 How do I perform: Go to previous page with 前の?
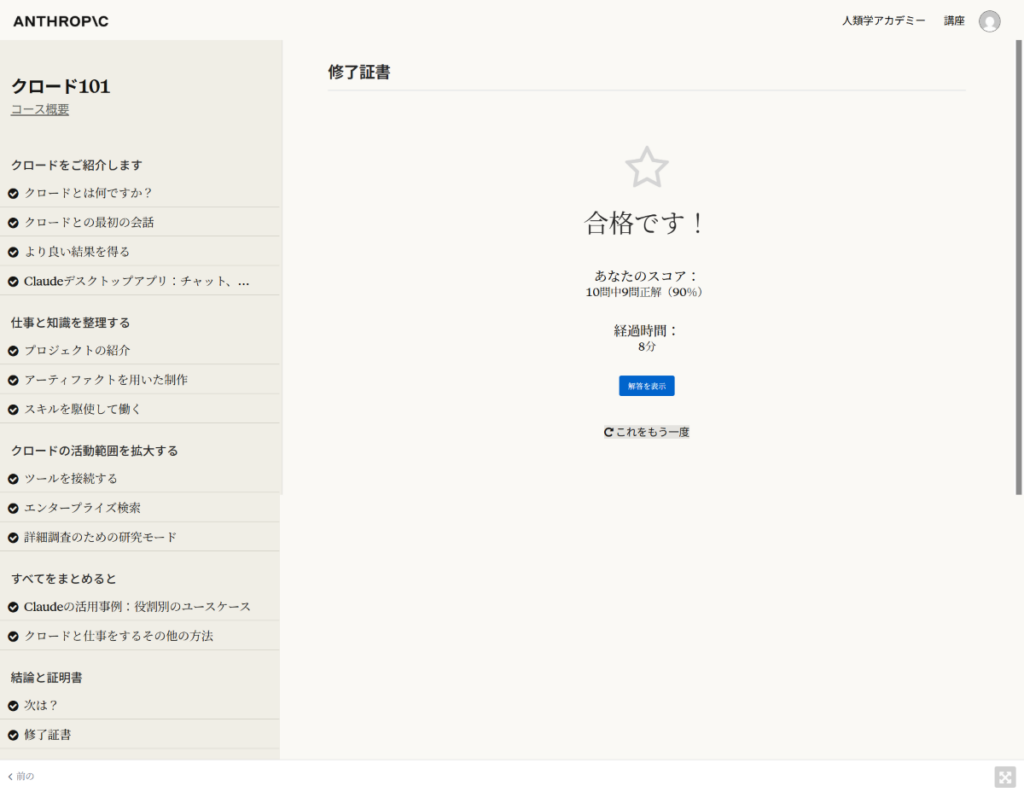[x=21, y=776]
